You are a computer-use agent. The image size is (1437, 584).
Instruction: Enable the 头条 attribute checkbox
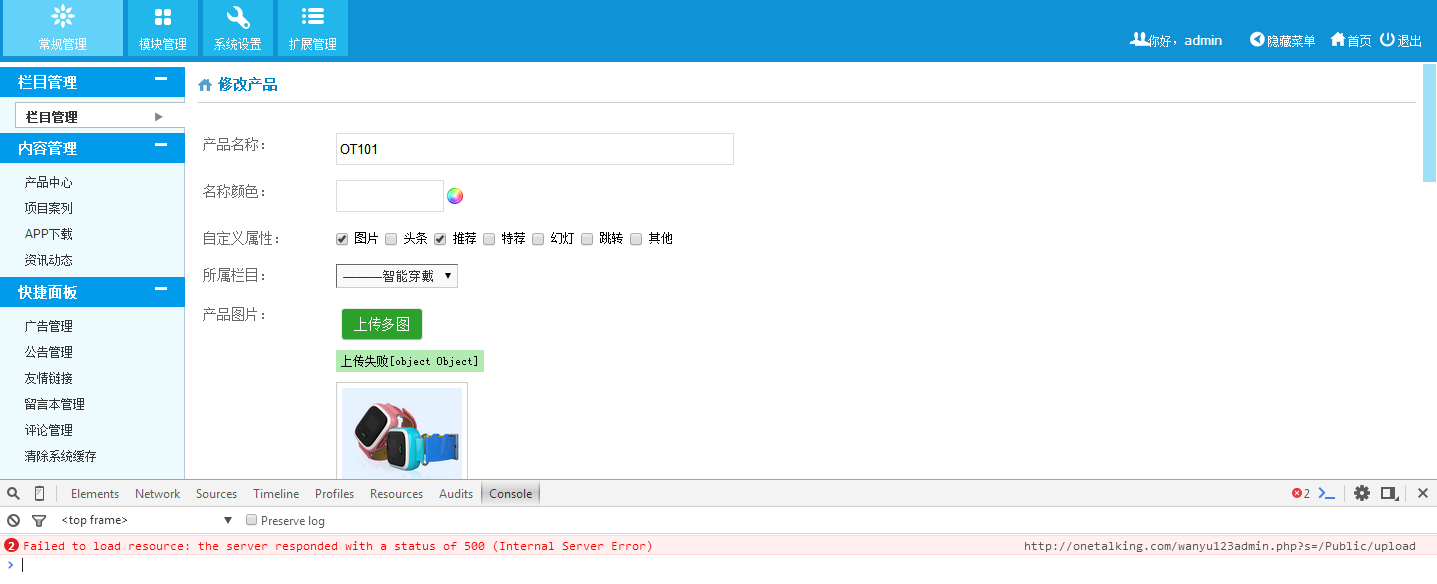coord(391,239)
